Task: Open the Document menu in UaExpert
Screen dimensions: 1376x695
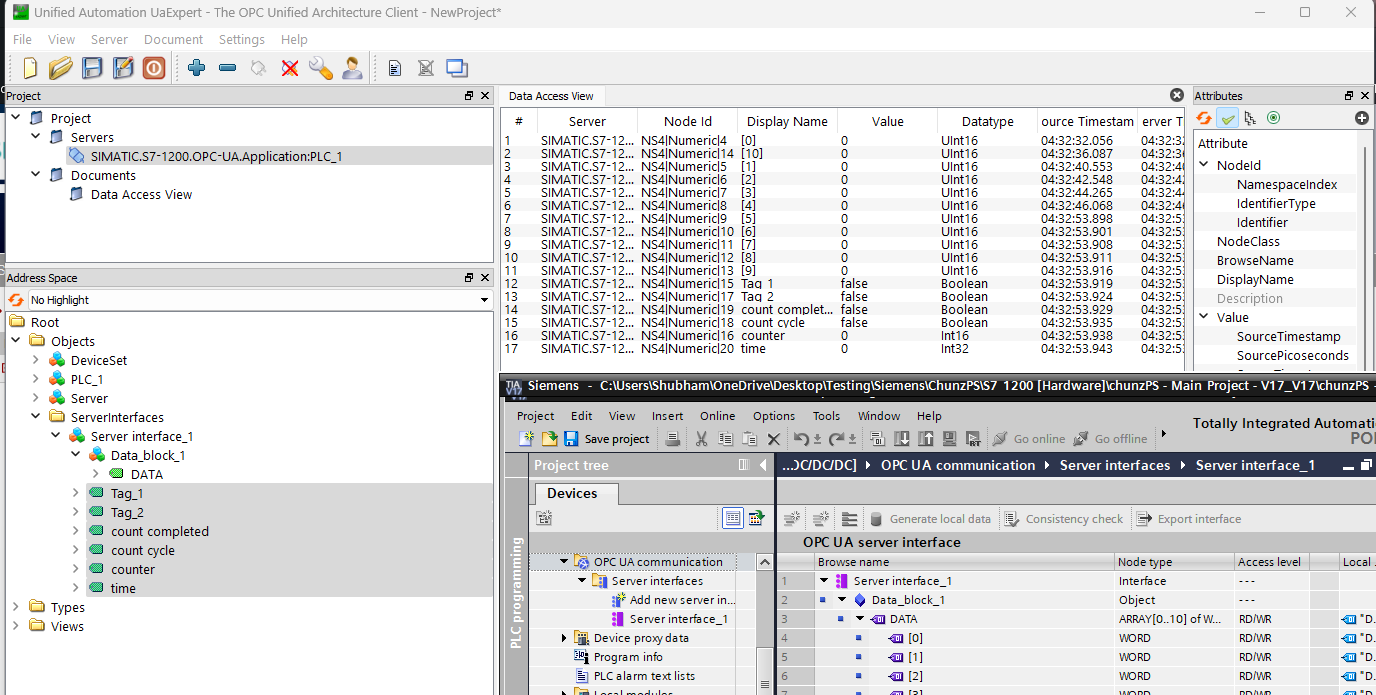Action: coord(173,39)
